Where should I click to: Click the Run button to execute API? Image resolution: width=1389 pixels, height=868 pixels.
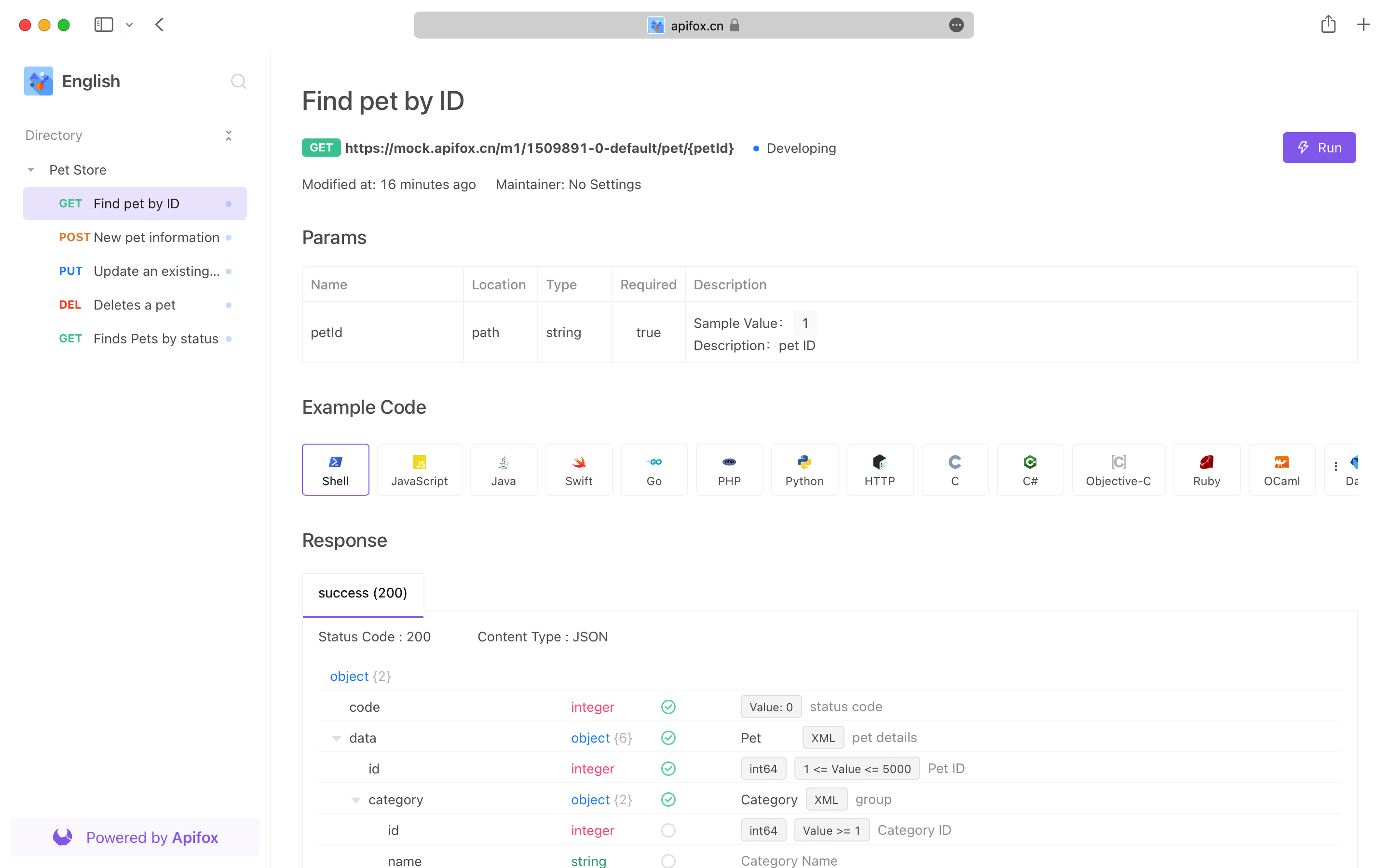(x=1319, y=147)
